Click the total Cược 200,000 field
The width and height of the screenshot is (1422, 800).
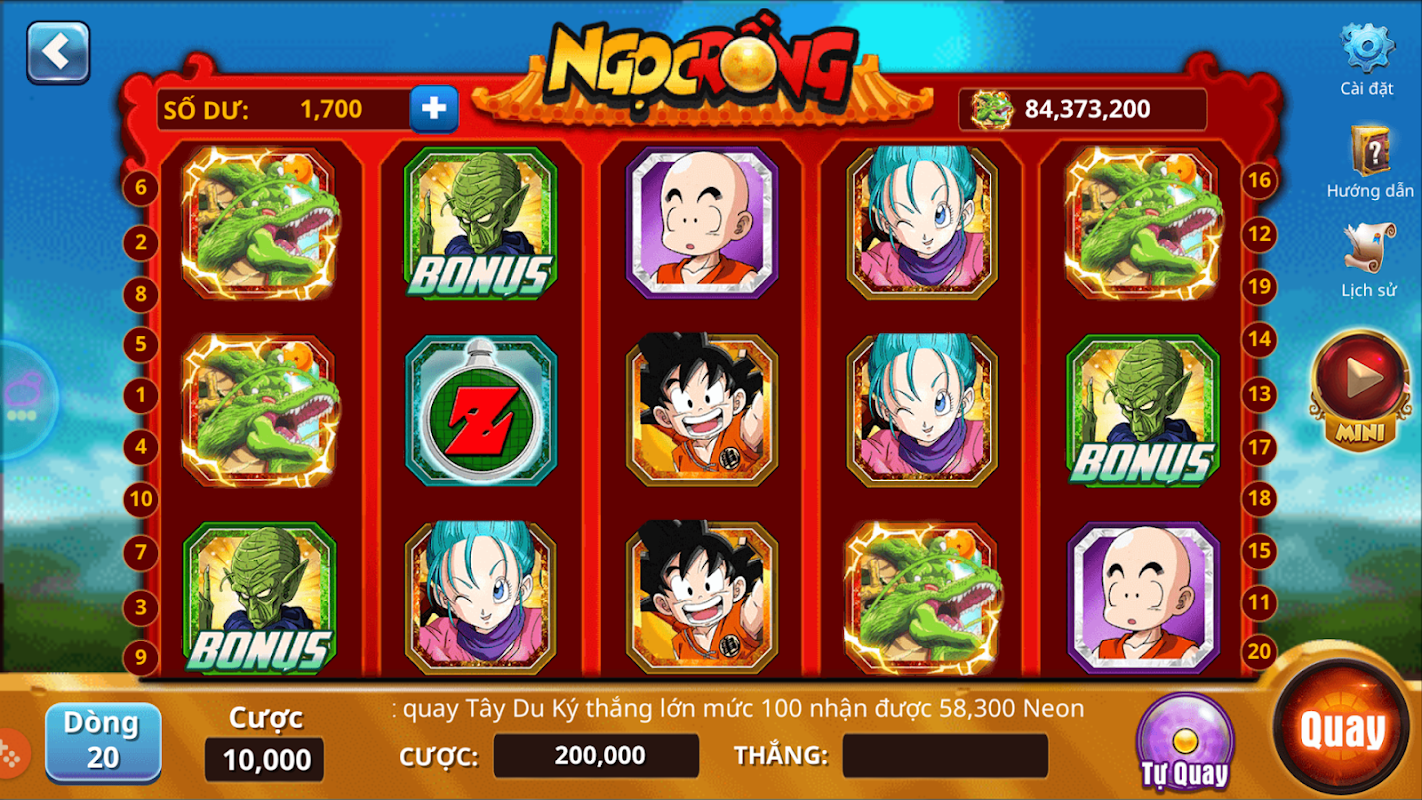pyautogui.click(x=597, y=756)
